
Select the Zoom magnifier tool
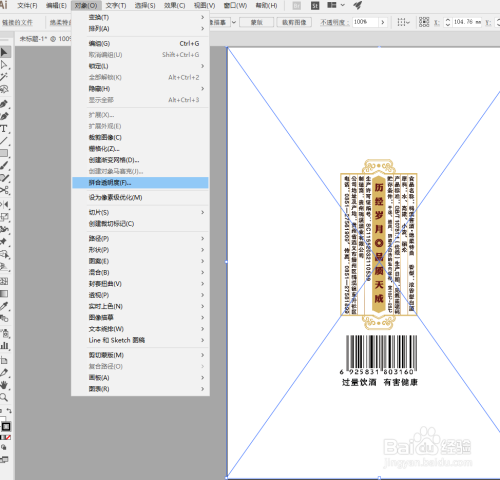[4, 397]
